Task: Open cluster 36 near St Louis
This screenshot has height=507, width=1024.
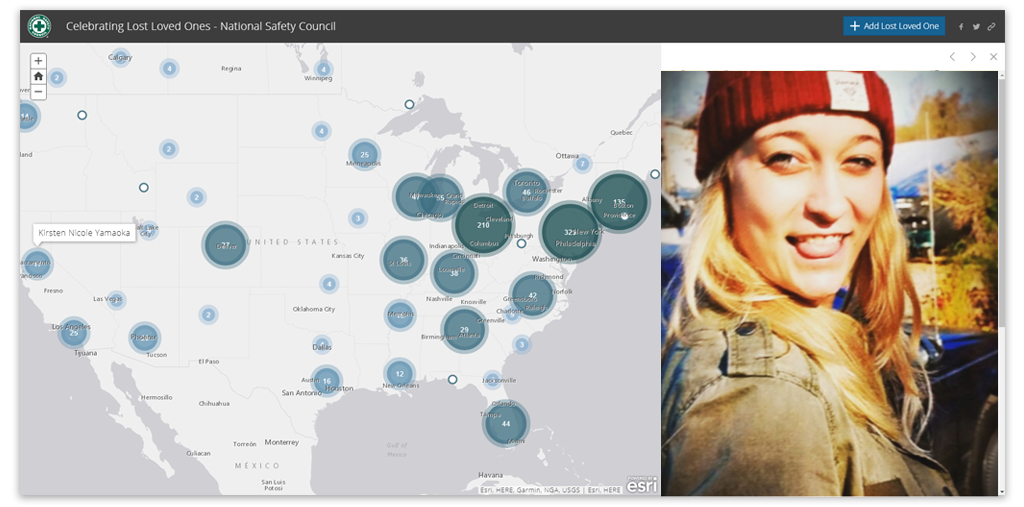Action: 404,259
